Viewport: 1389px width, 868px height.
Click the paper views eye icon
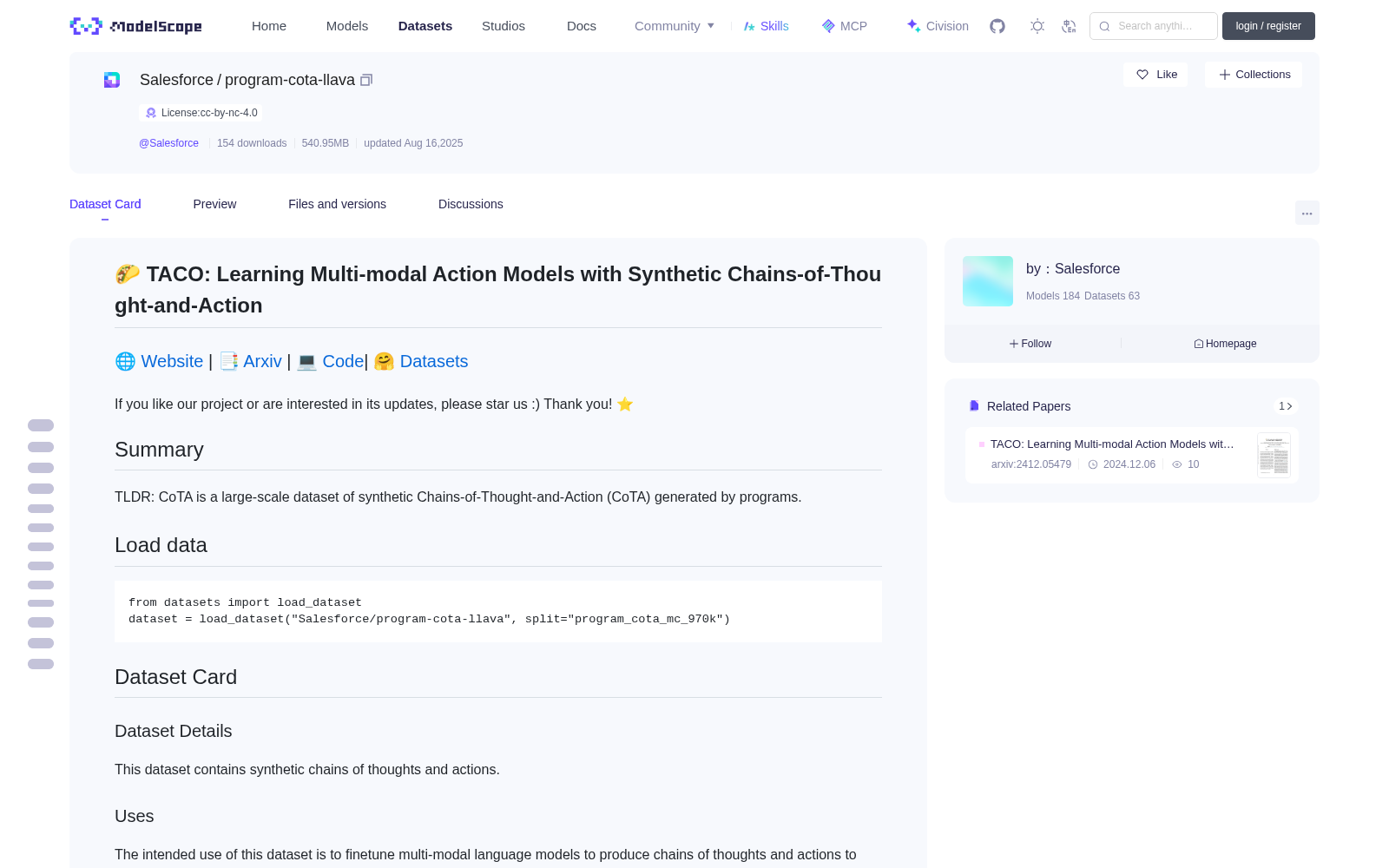coord(1177,464)
